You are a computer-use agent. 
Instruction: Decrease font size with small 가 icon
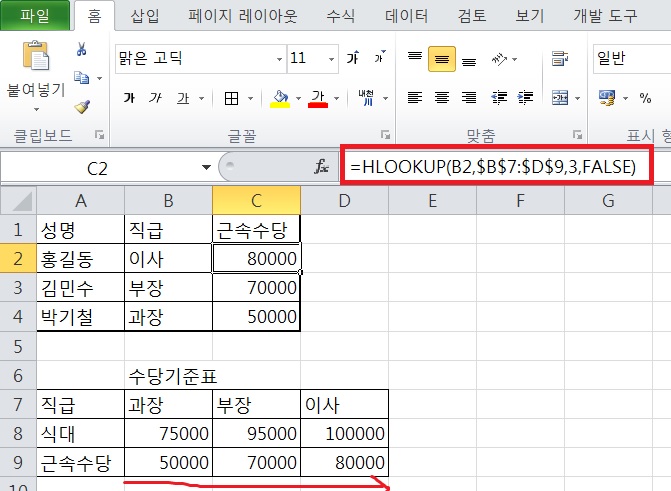click(x=380, y=57)
